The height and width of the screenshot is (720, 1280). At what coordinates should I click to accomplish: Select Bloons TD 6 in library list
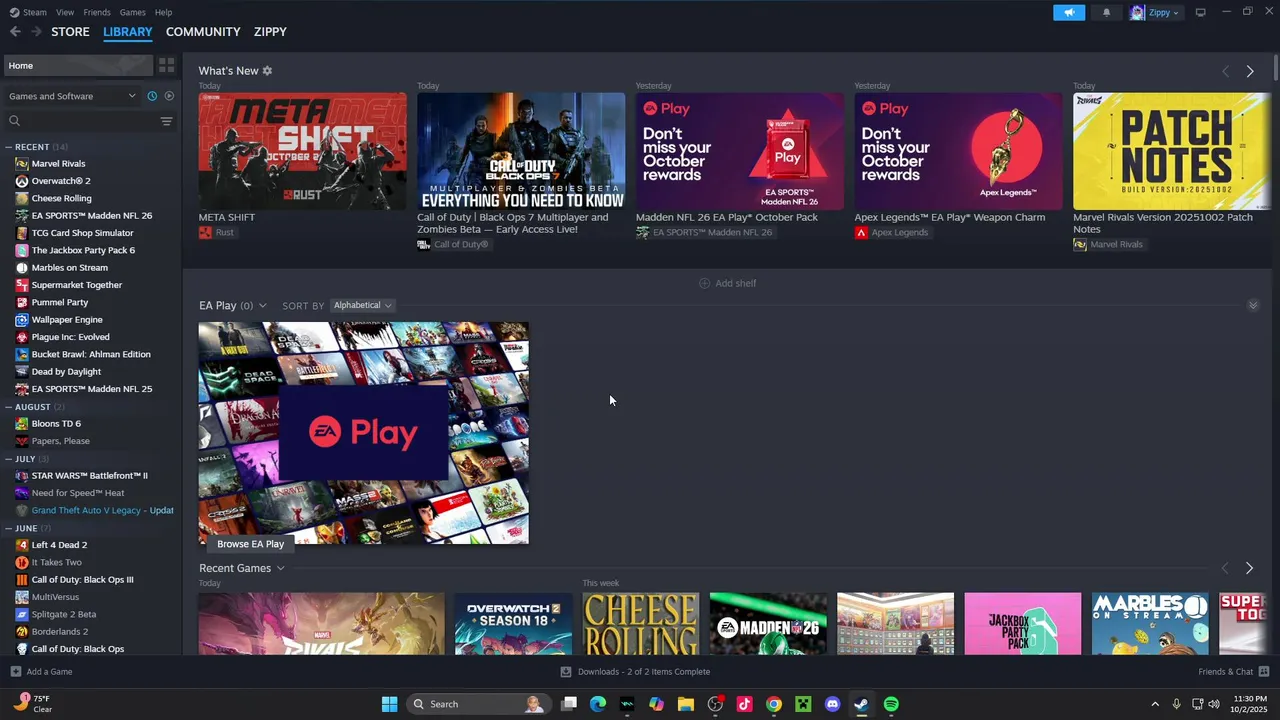tap(56, 423)
